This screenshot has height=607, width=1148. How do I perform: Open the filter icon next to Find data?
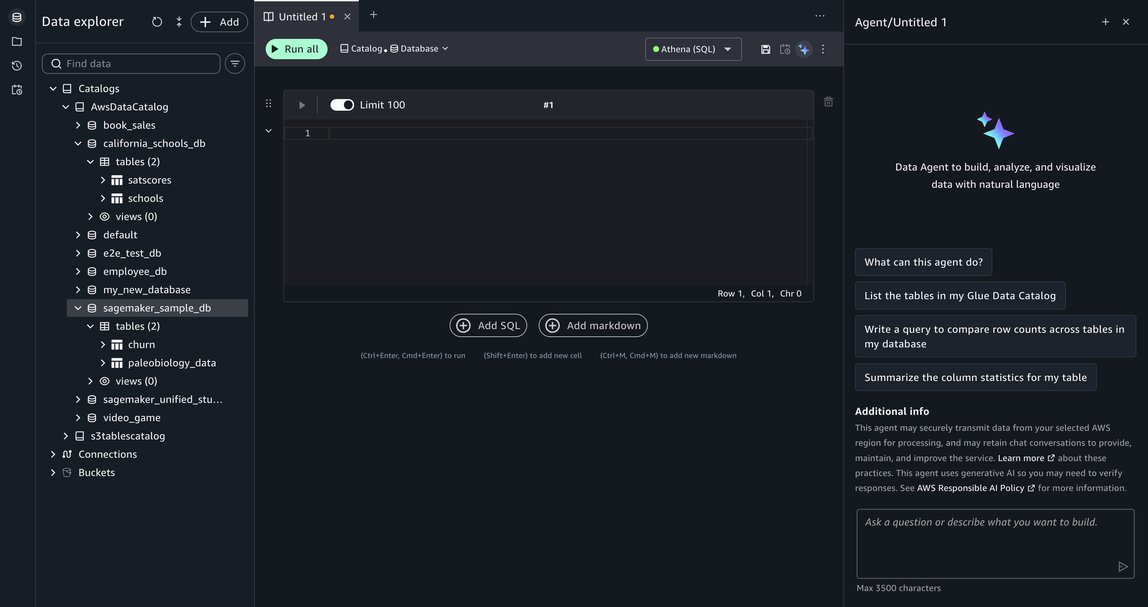pyautogui.click(x=234, y=64)
